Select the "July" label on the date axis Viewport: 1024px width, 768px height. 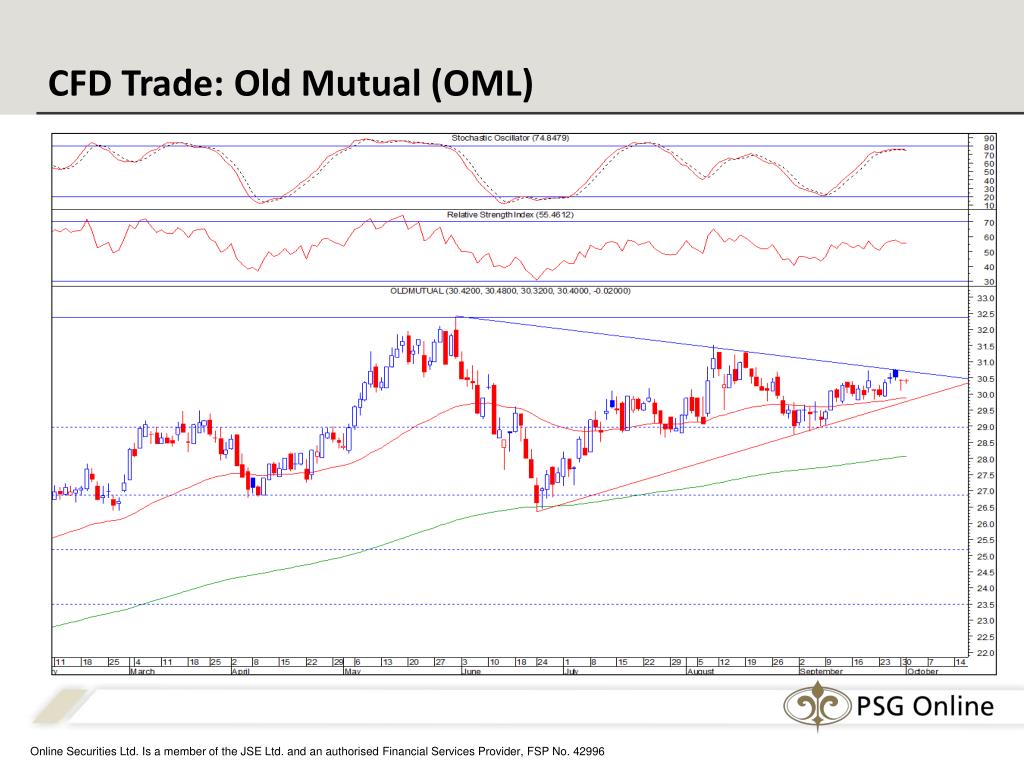(571, 671)
